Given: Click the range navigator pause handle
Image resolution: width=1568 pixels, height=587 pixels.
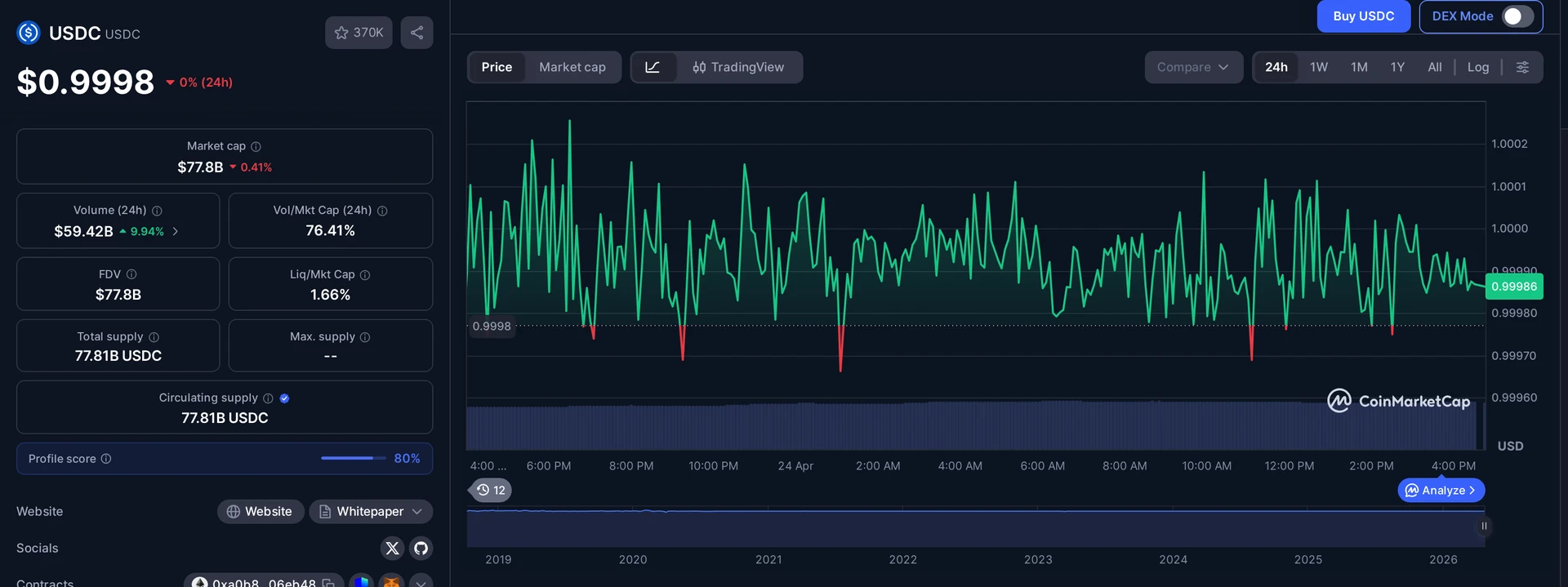Looking at the screenshot, I should click(x=1484, y=526).
